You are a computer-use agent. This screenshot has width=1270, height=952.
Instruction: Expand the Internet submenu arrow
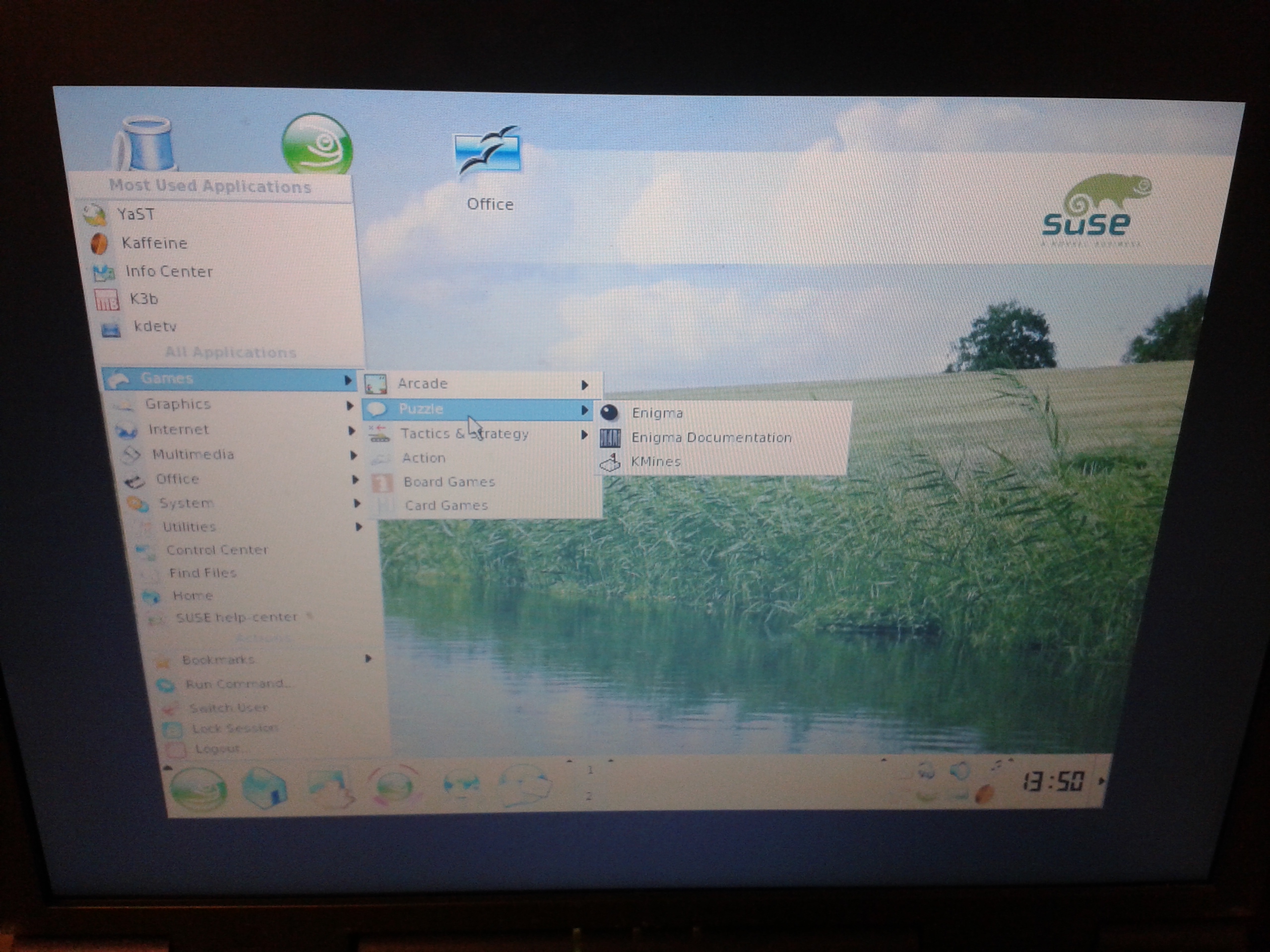click(x=352, y=430)
